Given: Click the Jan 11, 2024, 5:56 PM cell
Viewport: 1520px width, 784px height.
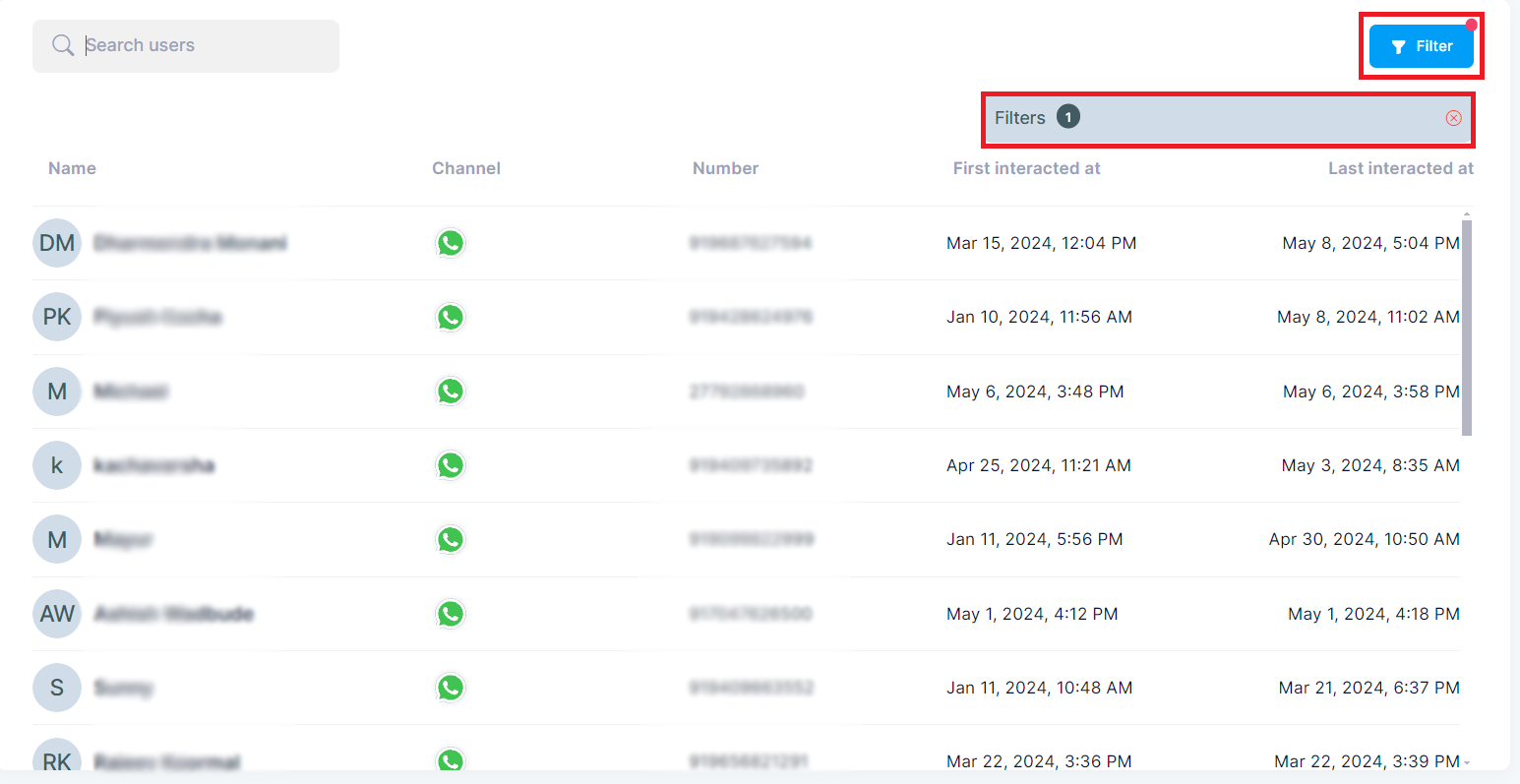Looking at the screenshot, I should [x=1035, y=539].
